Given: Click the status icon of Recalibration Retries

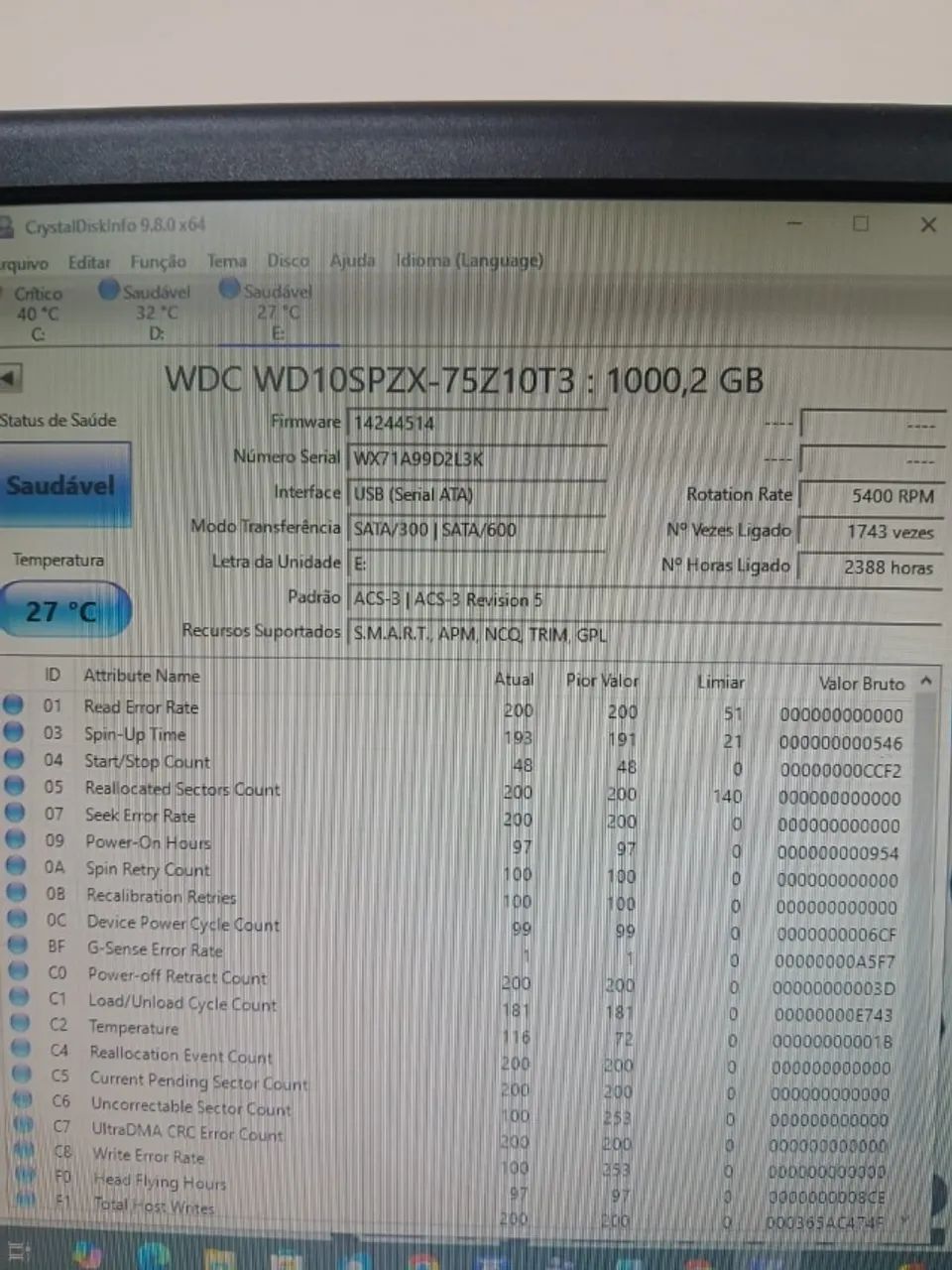Looking at the screenshot, I should pos(18,892).
